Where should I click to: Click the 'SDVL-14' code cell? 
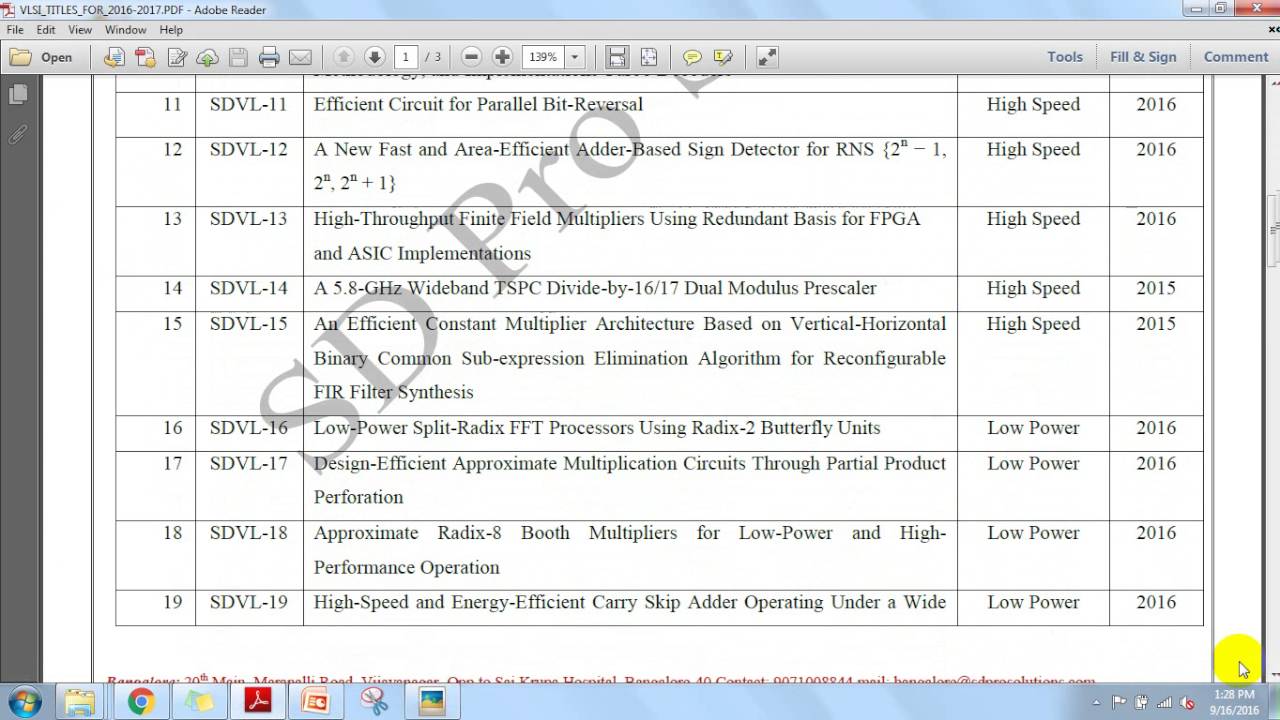coord(249,288)
